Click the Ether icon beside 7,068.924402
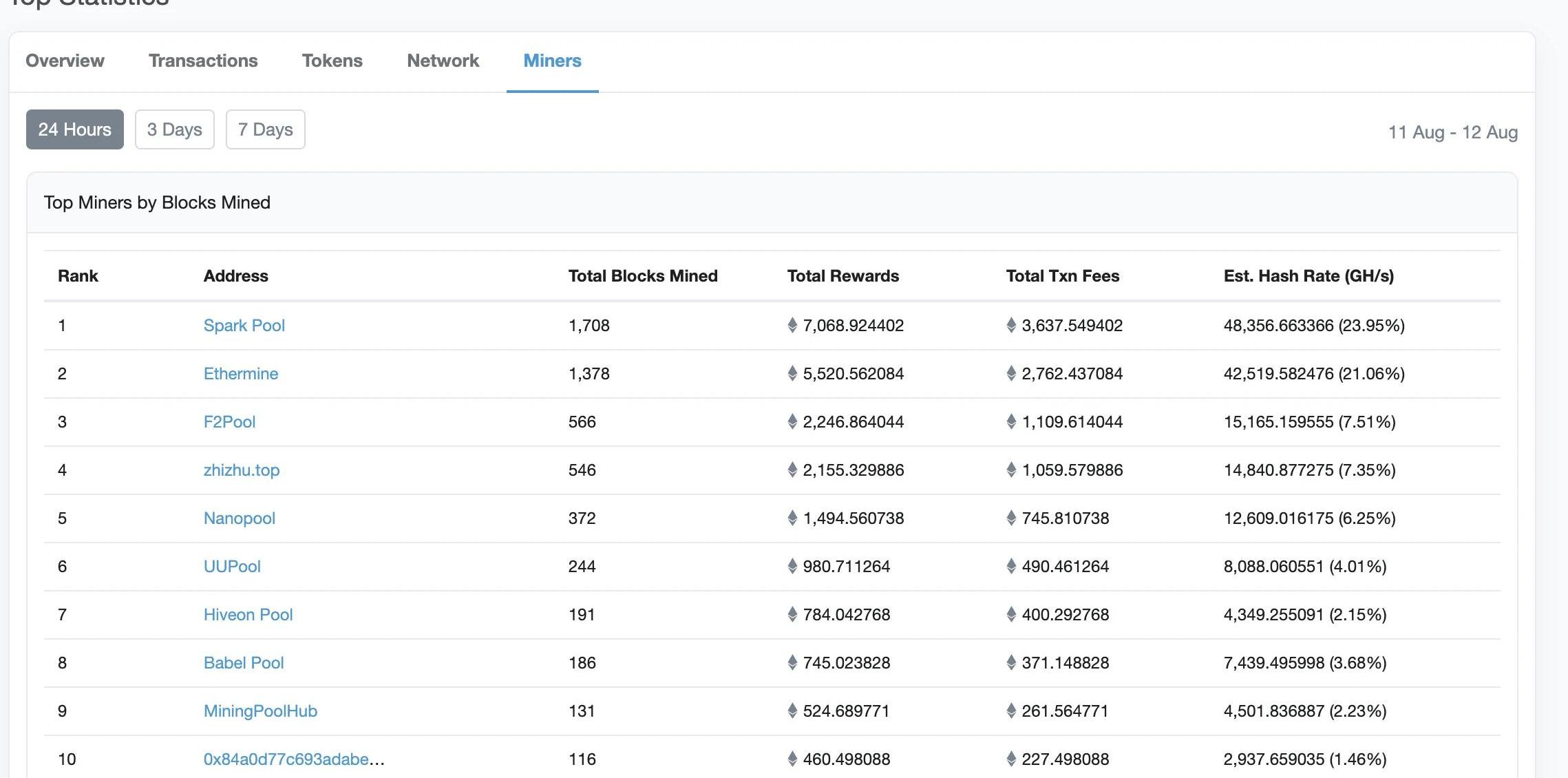Screen dimensions: 1568x778 point(792,325)
